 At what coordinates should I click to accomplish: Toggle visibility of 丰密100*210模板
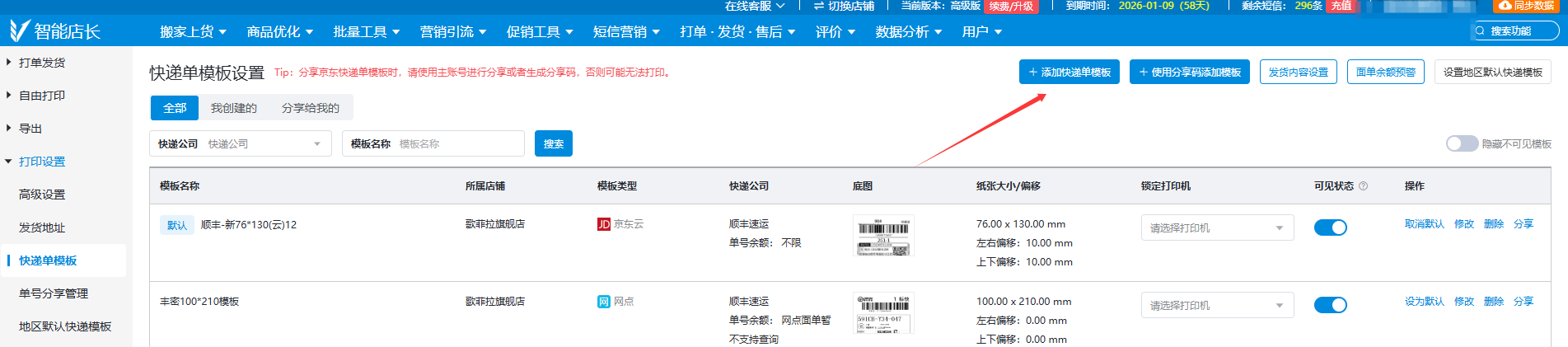pyautogui.click(x=1330, y=305)
